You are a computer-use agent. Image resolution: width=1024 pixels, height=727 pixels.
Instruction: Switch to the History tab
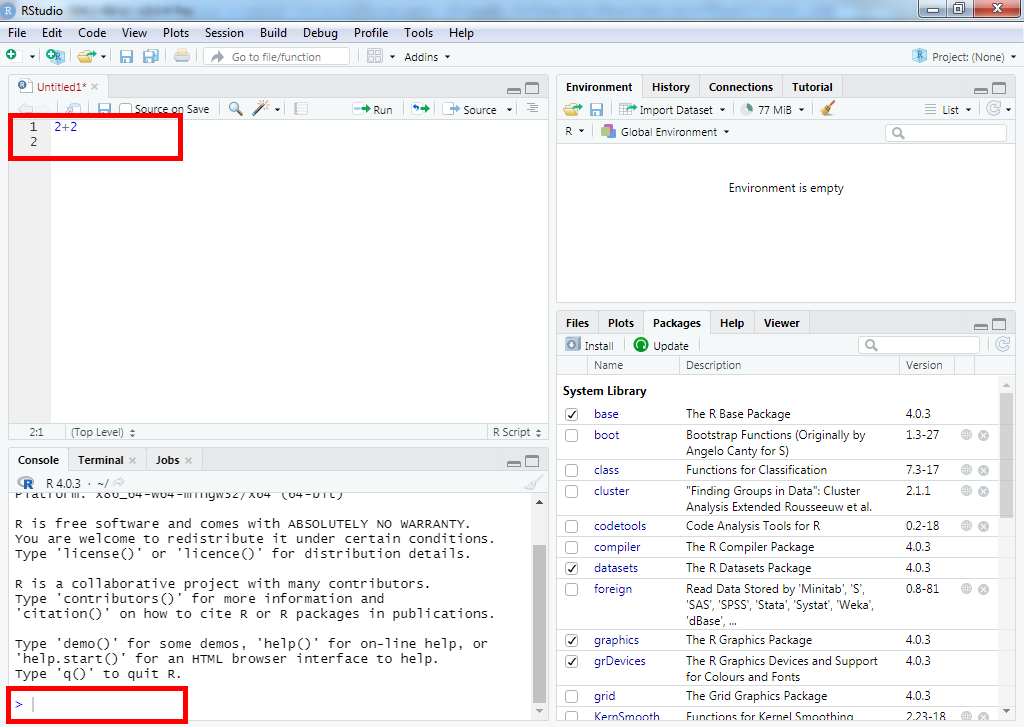pyautogui.click(x=670, y=87)
